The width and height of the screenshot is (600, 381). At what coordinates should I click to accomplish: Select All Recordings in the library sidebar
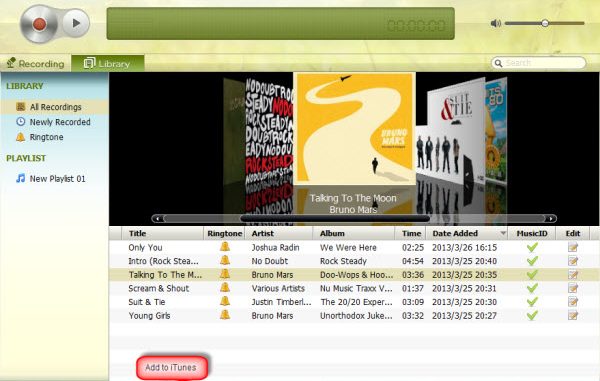[54, 107]
